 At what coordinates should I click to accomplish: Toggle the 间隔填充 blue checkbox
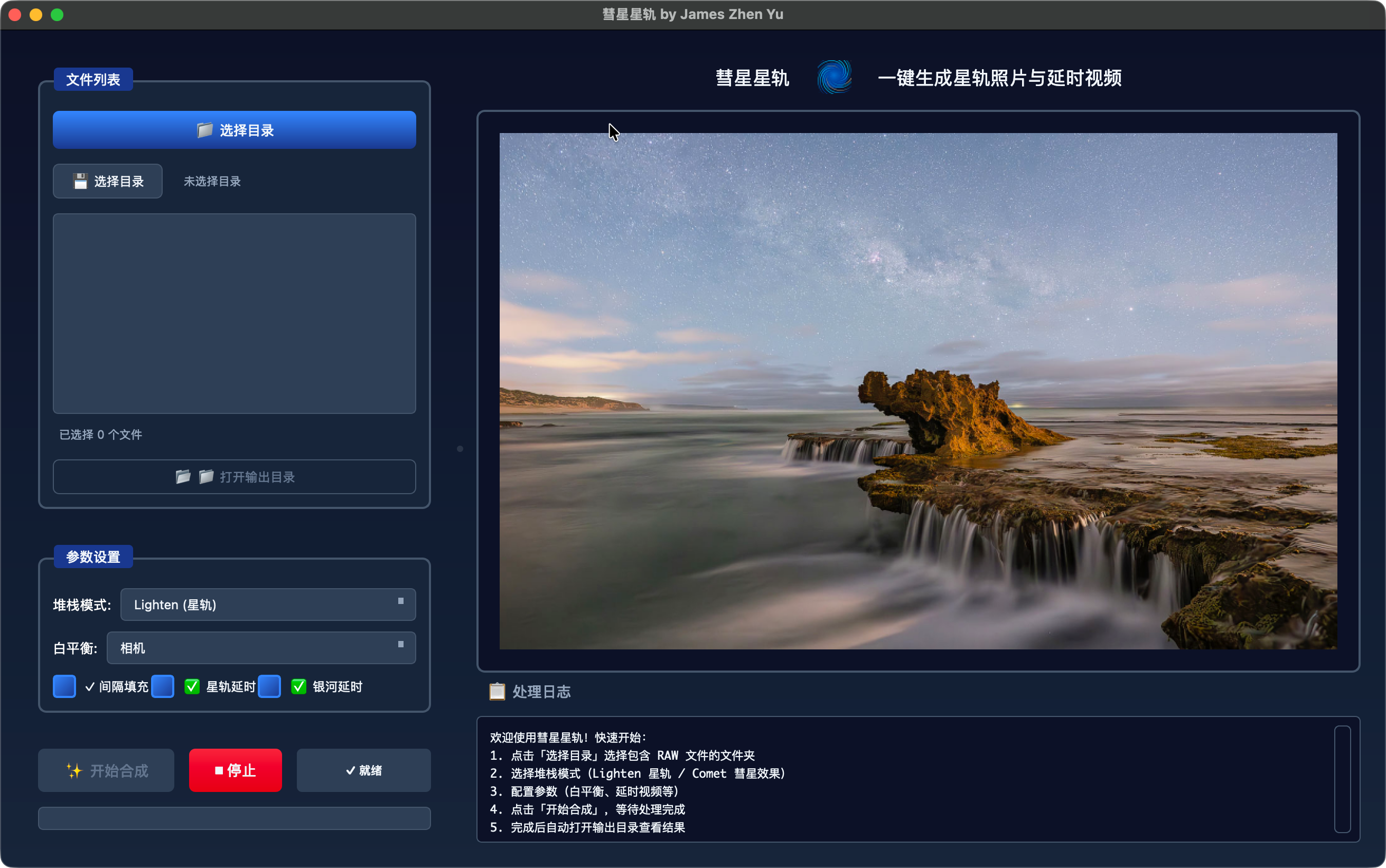point(64,686)
